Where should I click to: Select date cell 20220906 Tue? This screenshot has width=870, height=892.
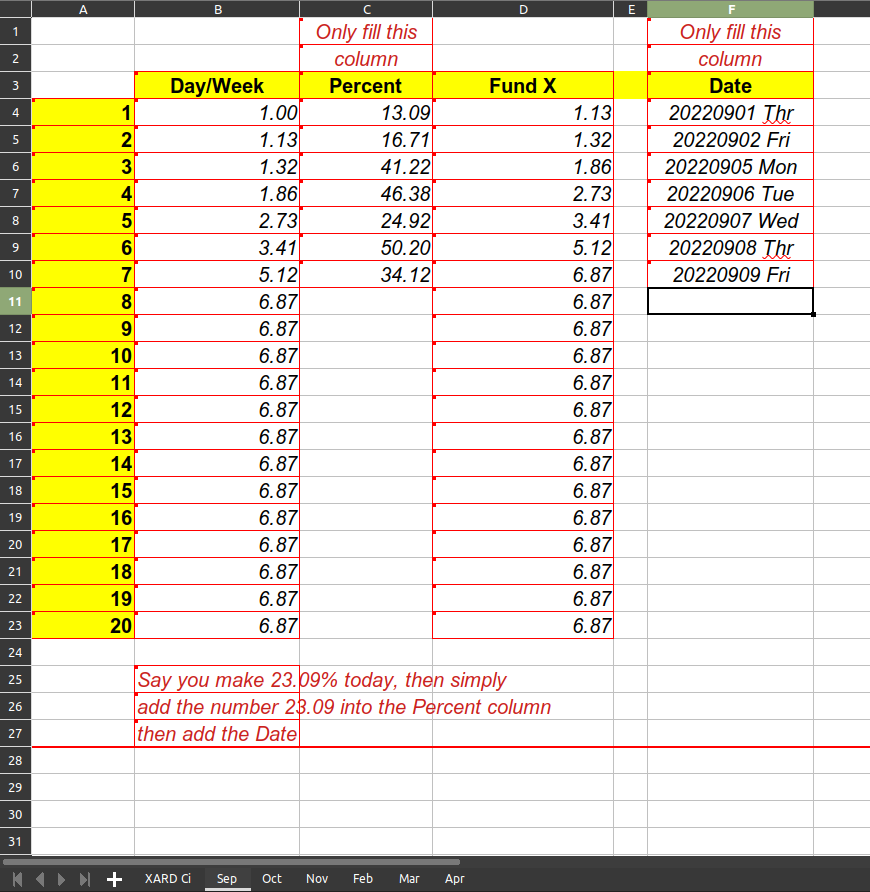click(x=731, y=193)
